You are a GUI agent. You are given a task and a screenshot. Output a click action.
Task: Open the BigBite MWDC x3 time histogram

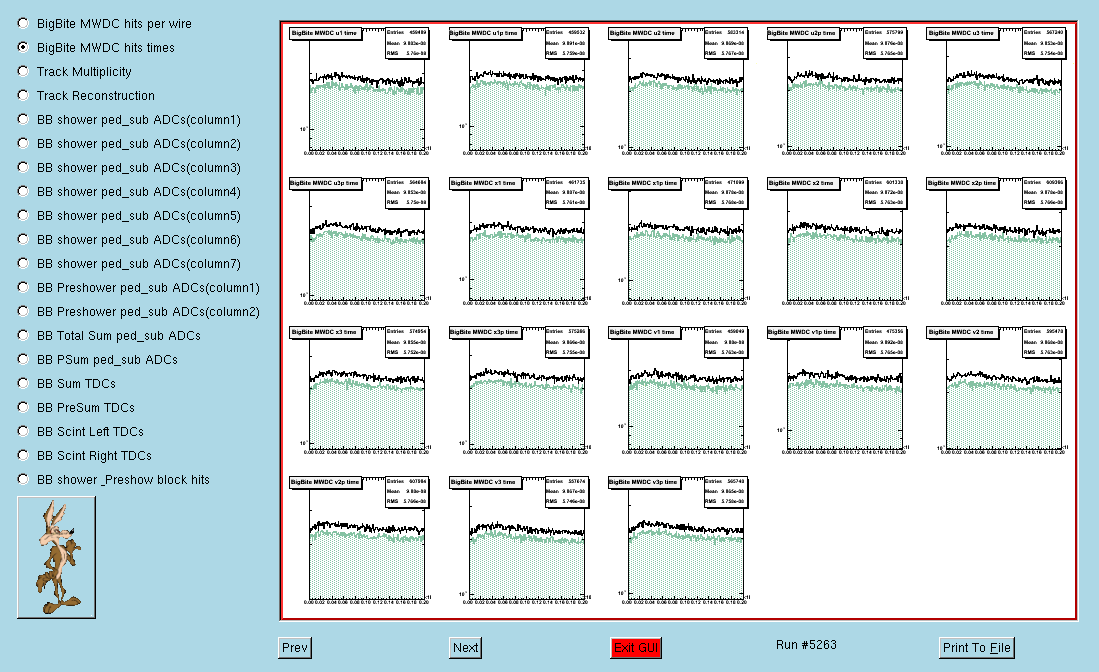point(359,390)
